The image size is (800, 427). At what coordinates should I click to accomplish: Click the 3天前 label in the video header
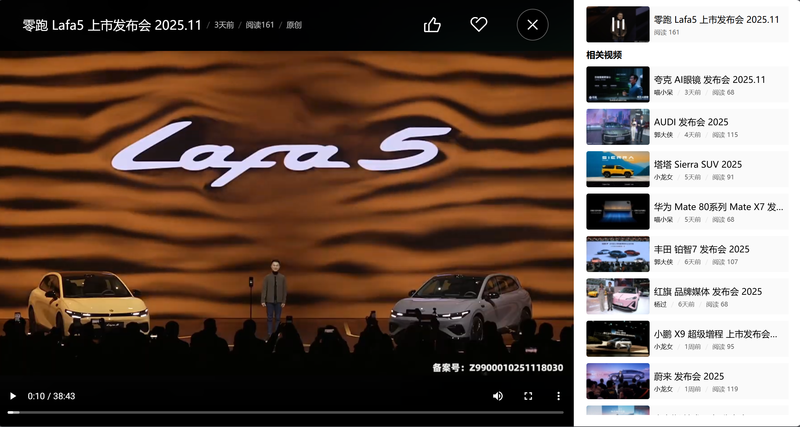tap(223, 25)
